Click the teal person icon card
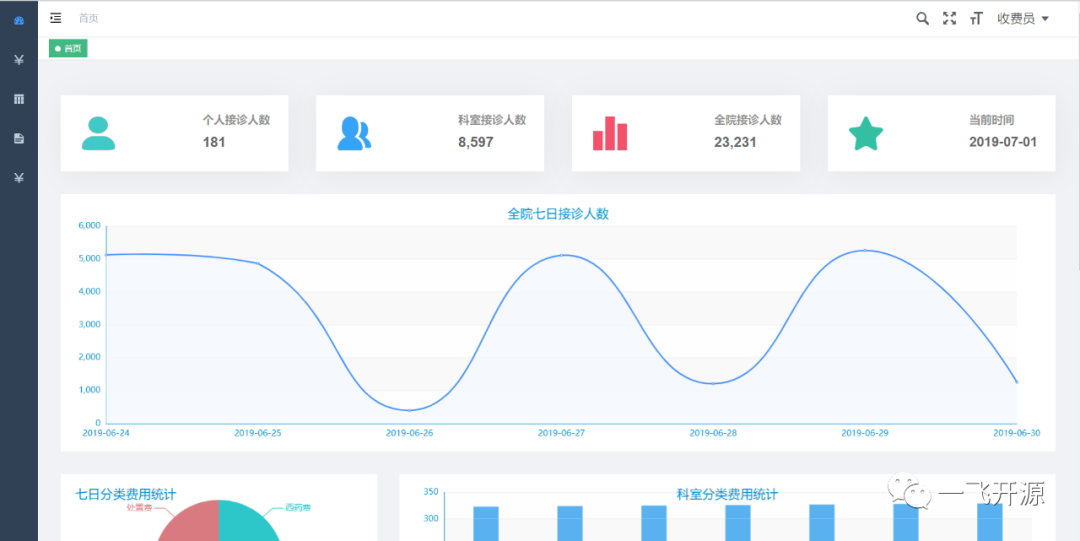This screenshot has width=1080, height=541. tap(98, 133)
